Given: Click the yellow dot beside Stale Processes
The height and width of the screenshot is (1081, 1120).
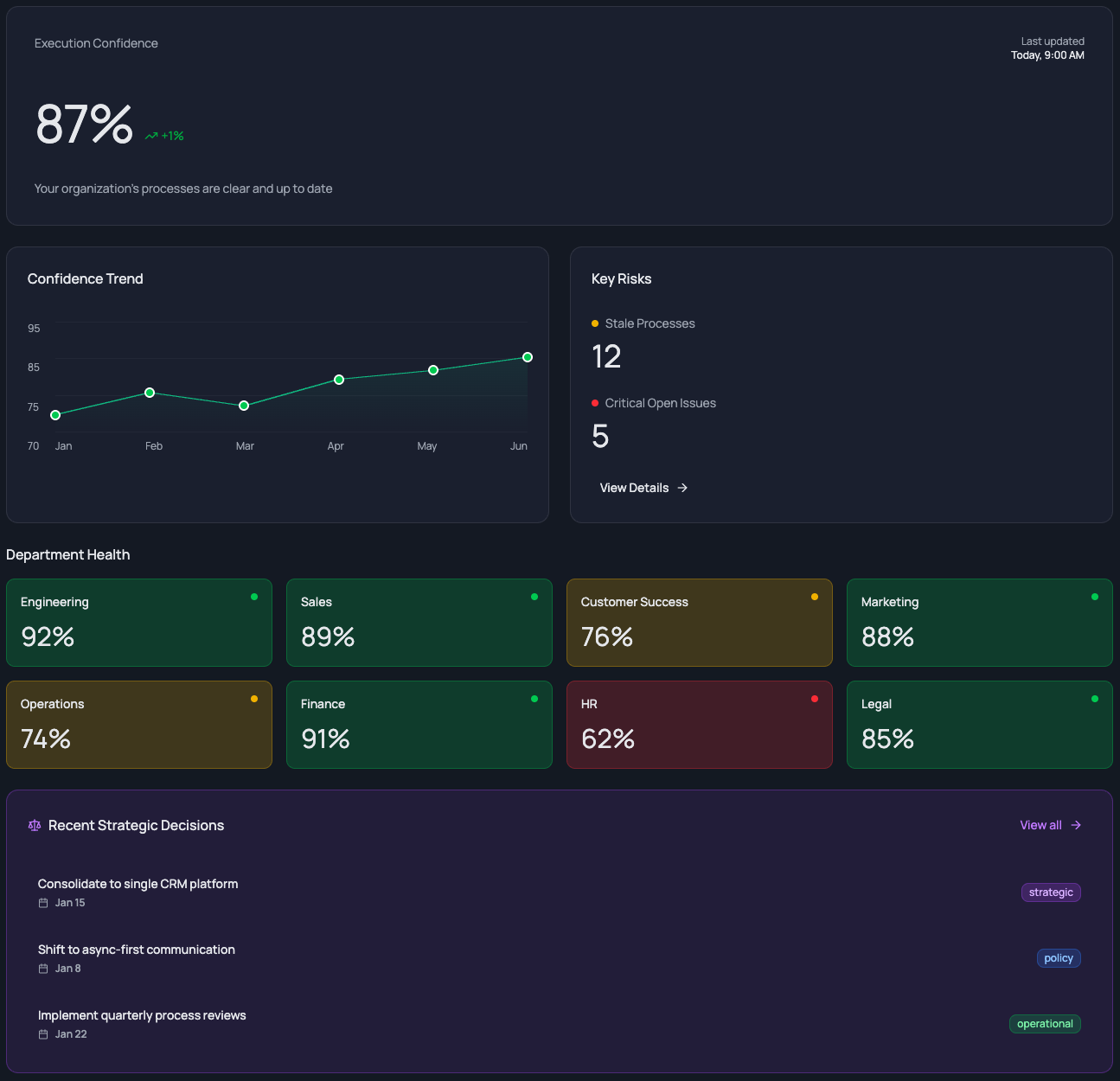Looking at the screenshot, I should 594,323.
